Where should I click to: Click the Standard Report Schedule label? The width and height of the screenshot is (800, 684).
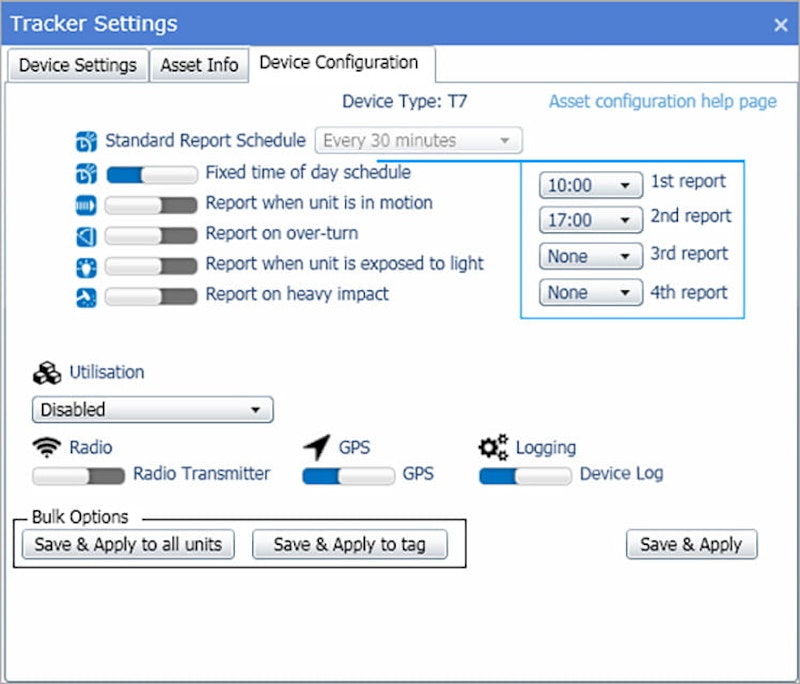point(206,140)
